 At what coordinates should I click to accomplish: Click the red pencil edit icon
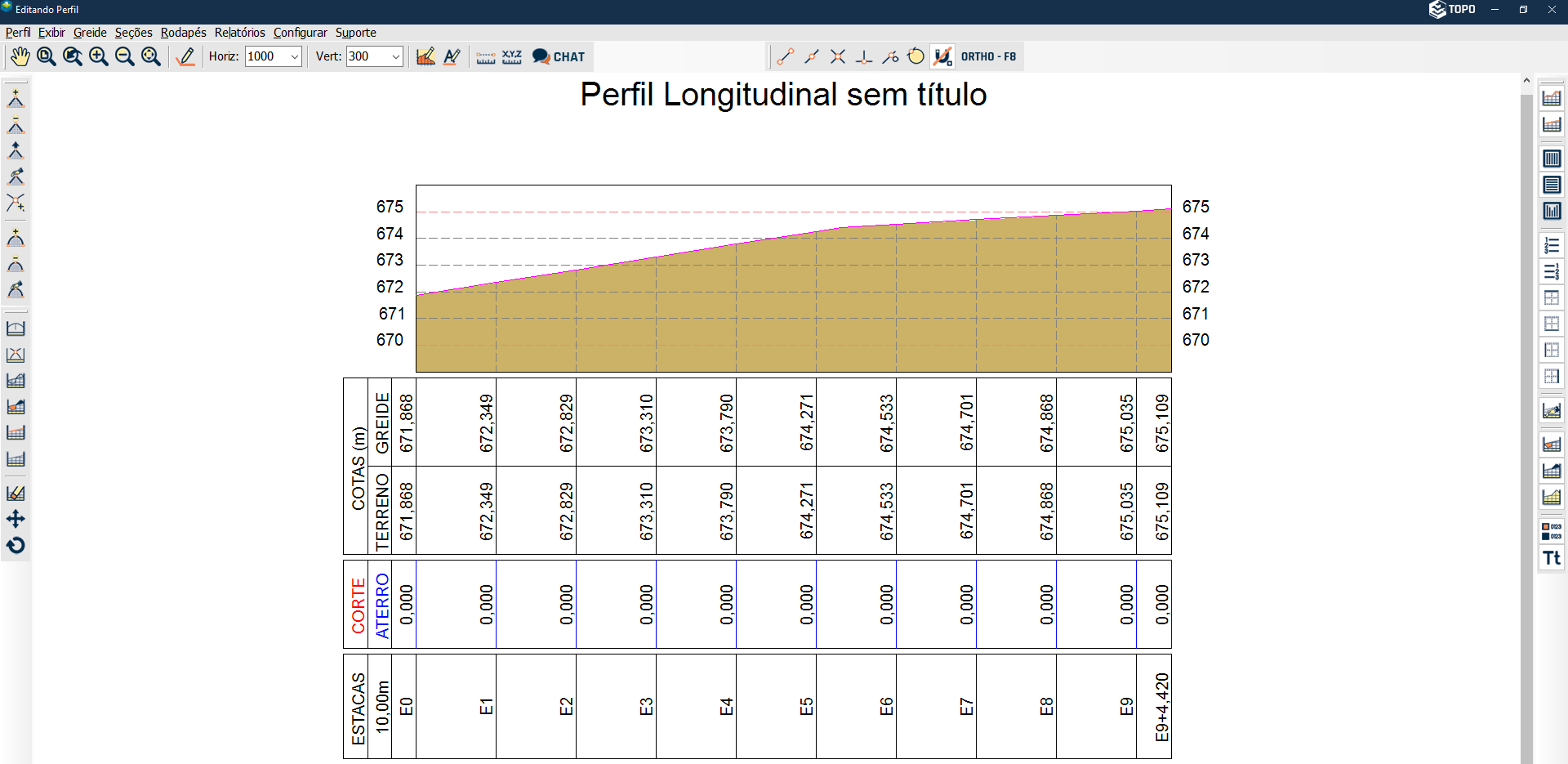pos(186,56)
